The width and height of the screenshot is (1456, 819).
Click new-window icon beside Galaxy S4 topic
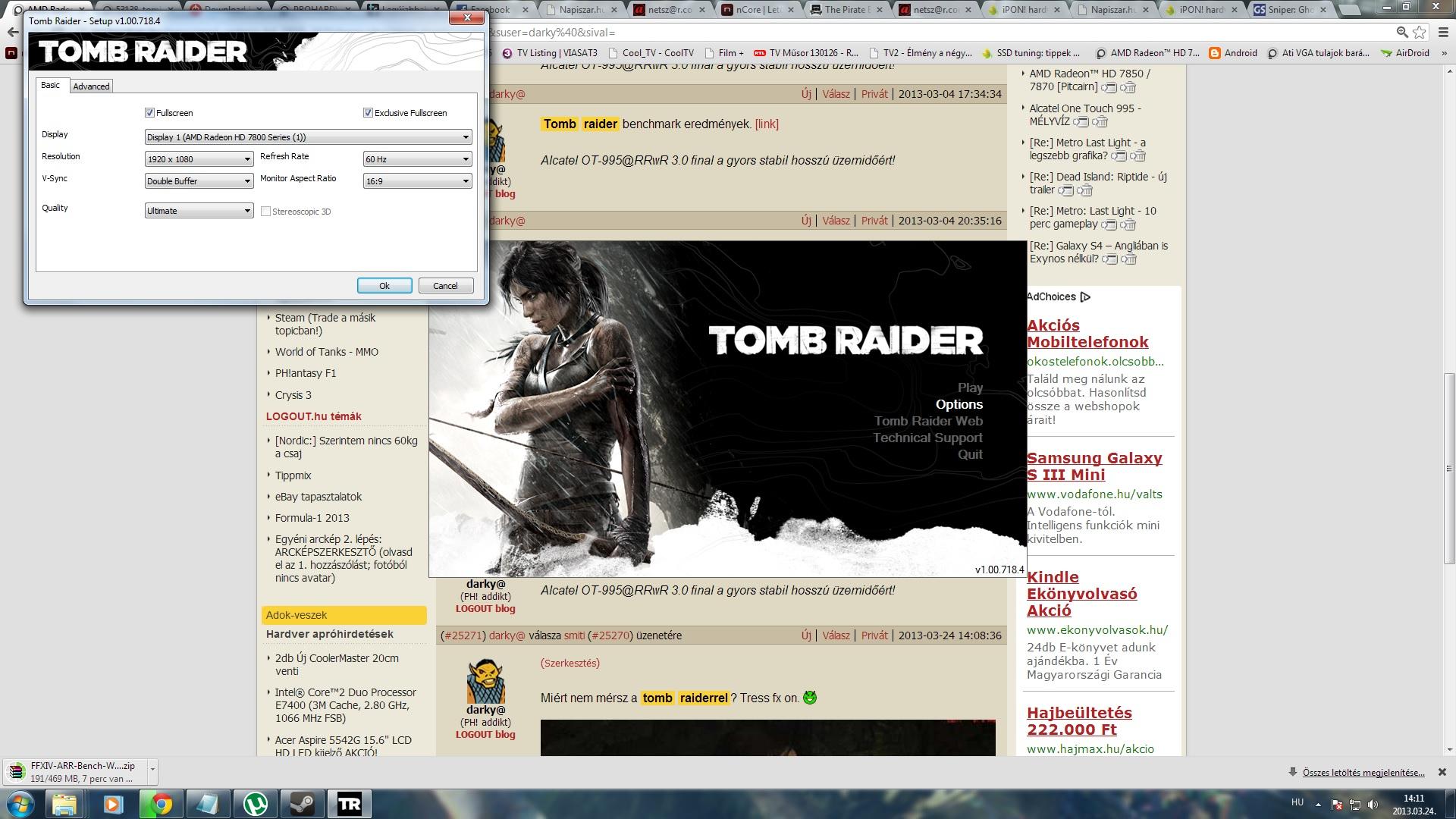tap(1109, 259)
